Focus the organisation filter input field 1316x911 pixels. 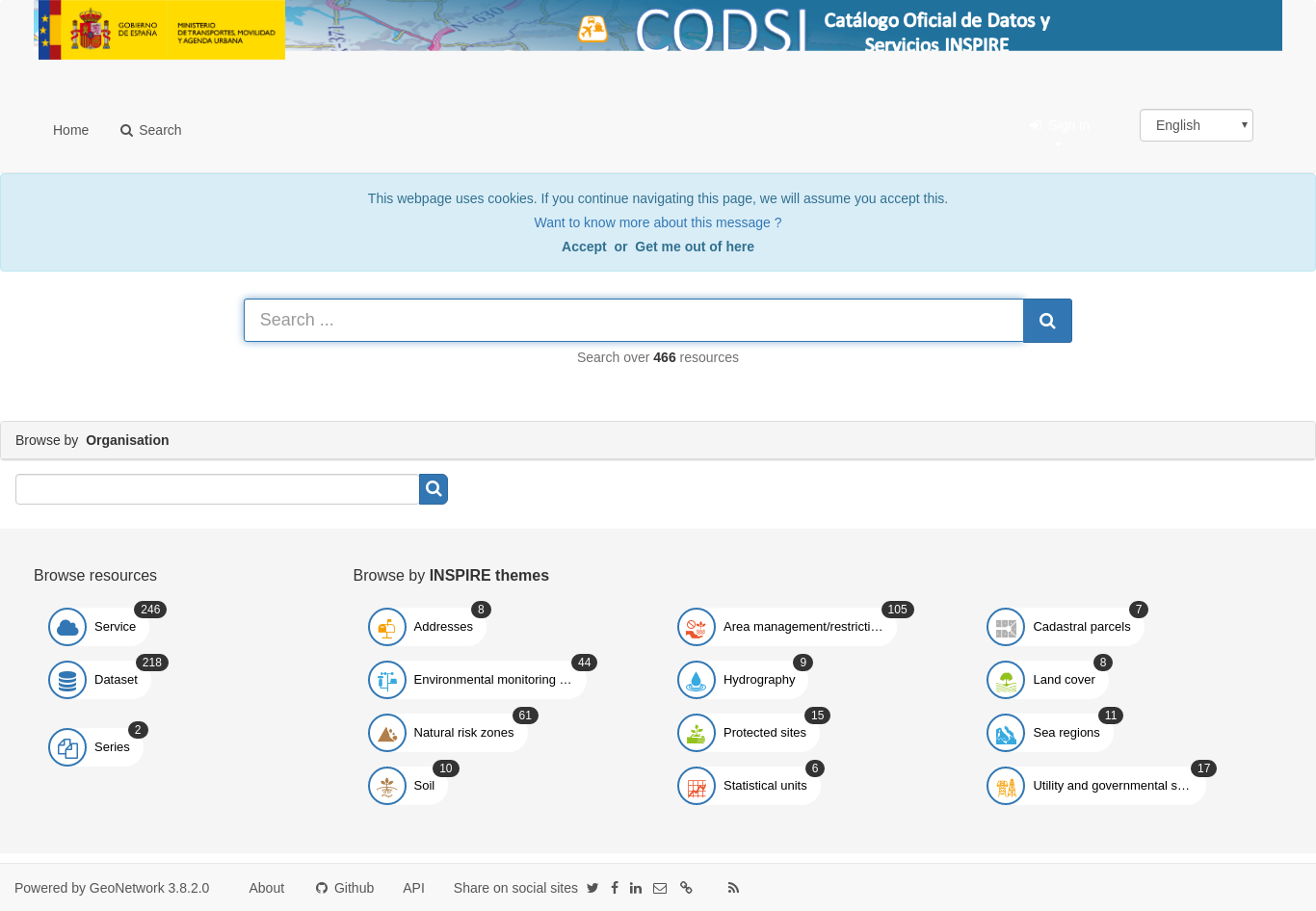[218, 489]
